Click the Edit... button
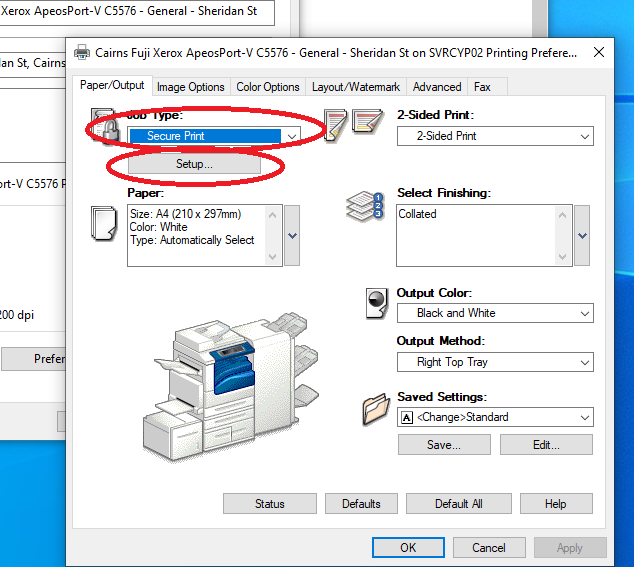The width and height of the screenshot is (634, 567). coord(546,445)
